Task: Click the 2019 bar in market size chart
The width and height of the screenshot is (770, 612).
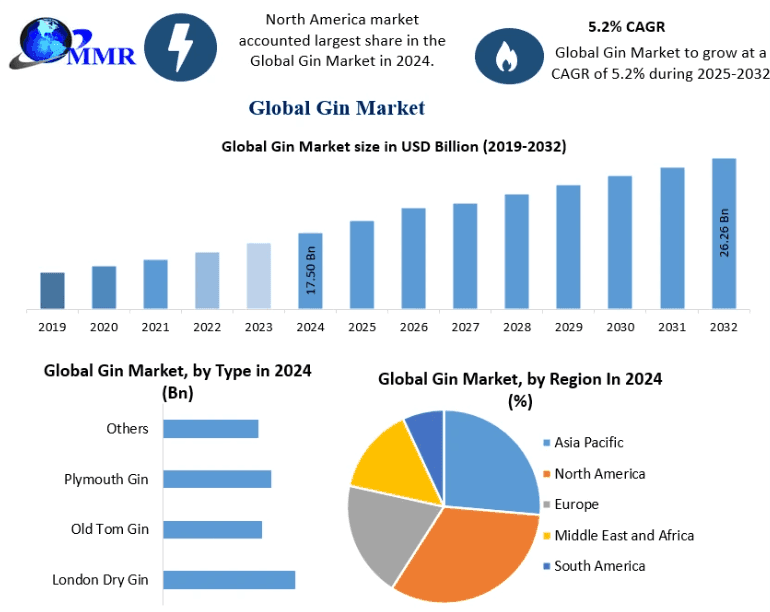Action: click(52, 290)
